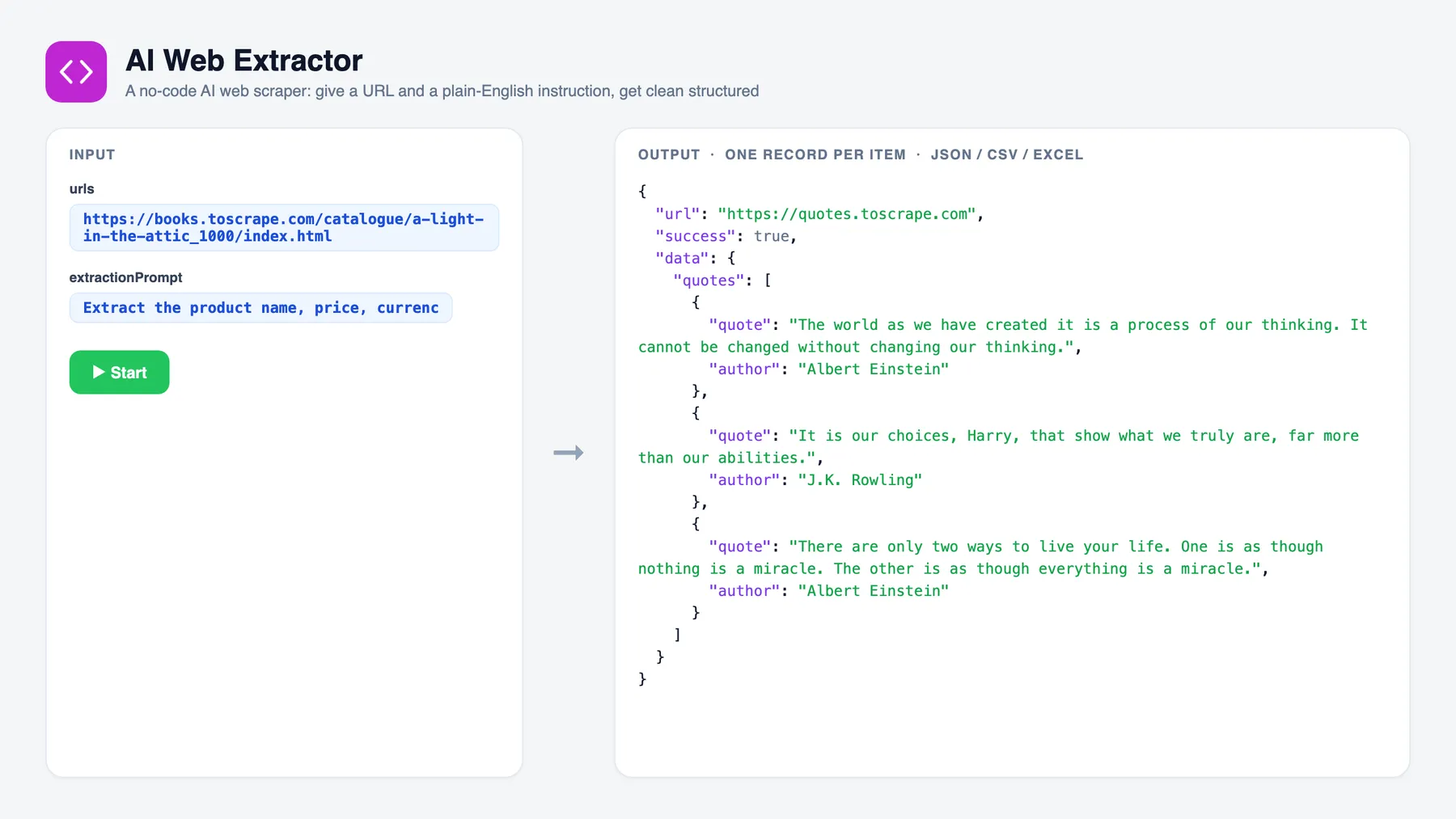Click the purple code brackets logo icon
Image resolution: width=1456 pixels, height=819 pixels.
coord(76,72)
